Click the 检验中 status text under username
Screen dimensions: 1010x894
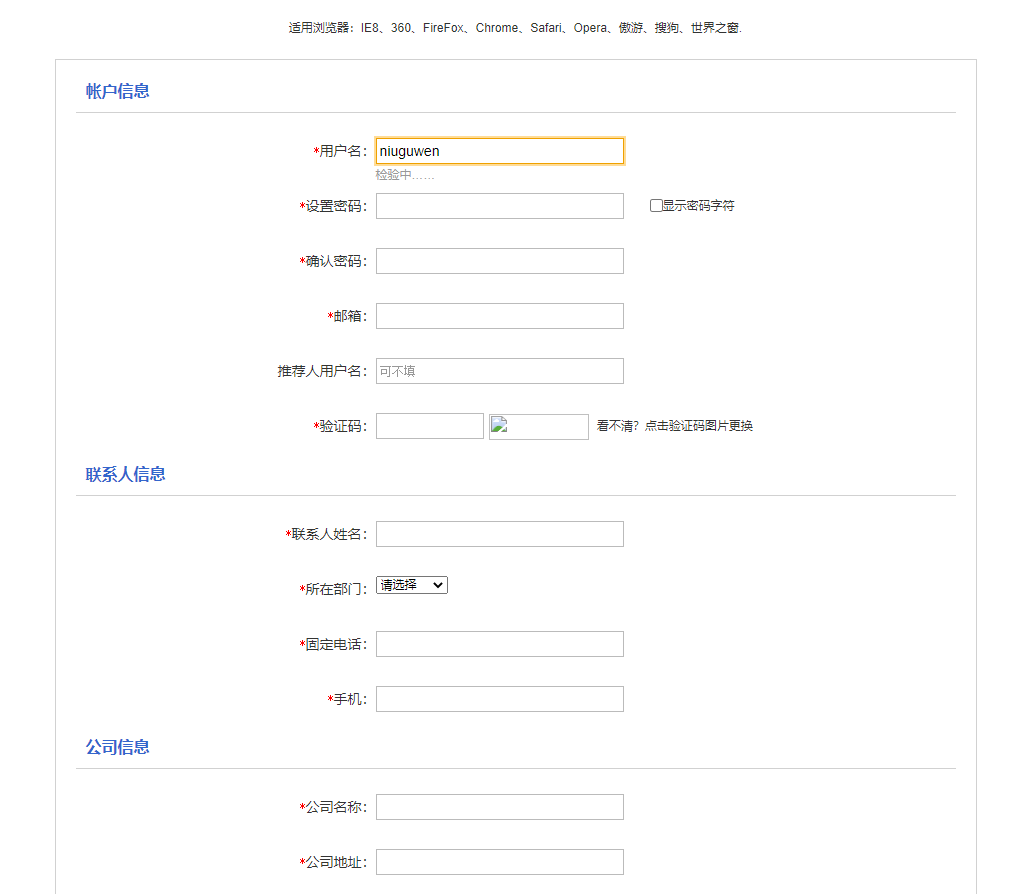(406, 175)
